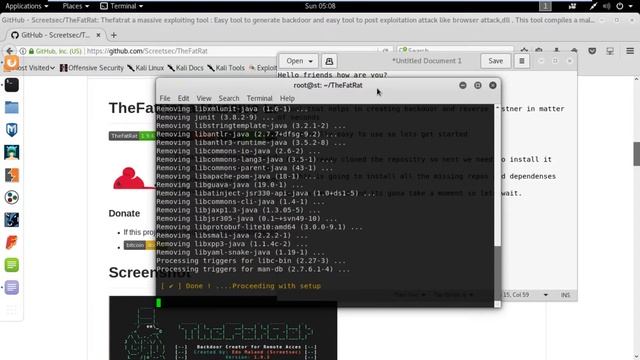The image size is (640, 360).
Task: Open Firefox hamburger menu
Action: [630, 51]
